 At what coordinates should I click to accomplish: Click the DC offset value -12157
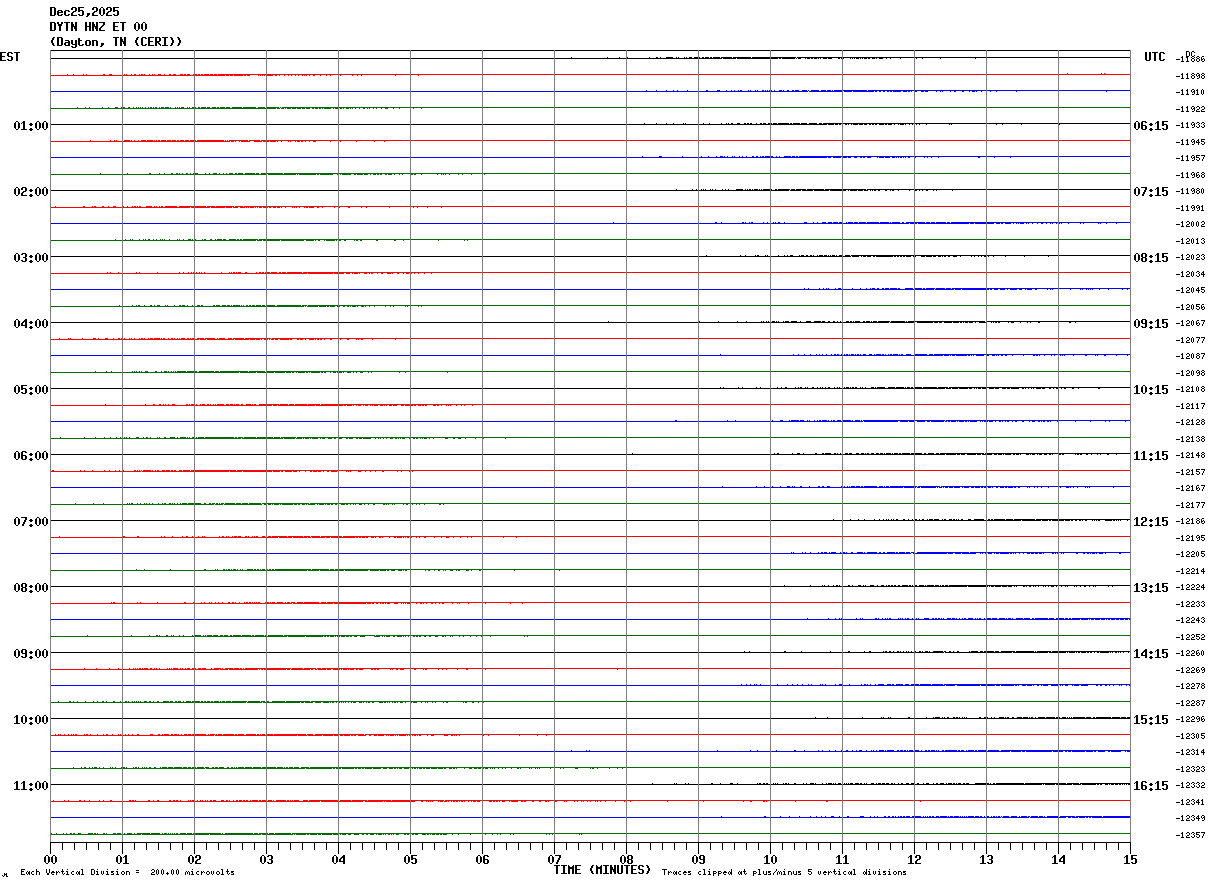(1190, 472)
